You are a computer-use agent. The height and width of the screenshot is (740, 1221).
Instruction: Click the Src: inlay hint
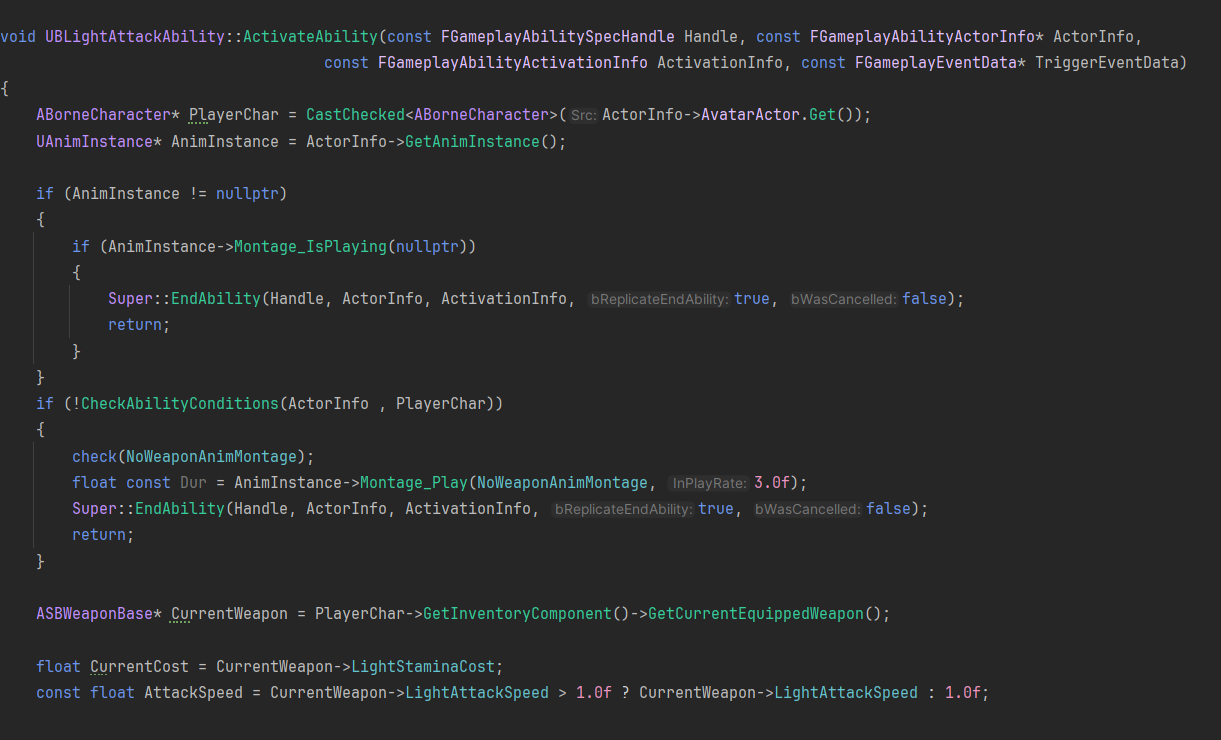point(583,116)
